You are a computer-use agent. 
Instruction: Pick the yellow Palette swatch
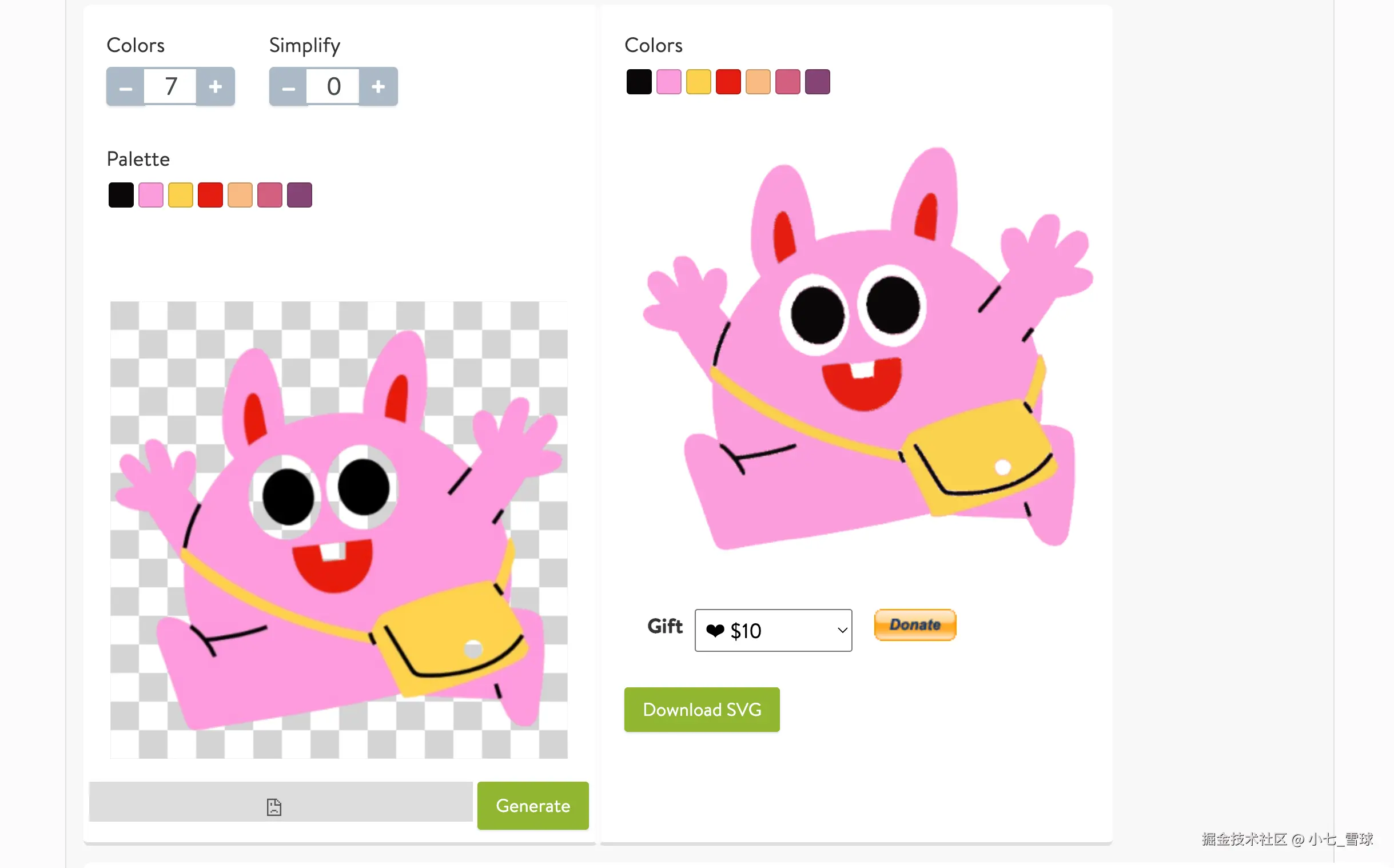[x=181, y=195]
